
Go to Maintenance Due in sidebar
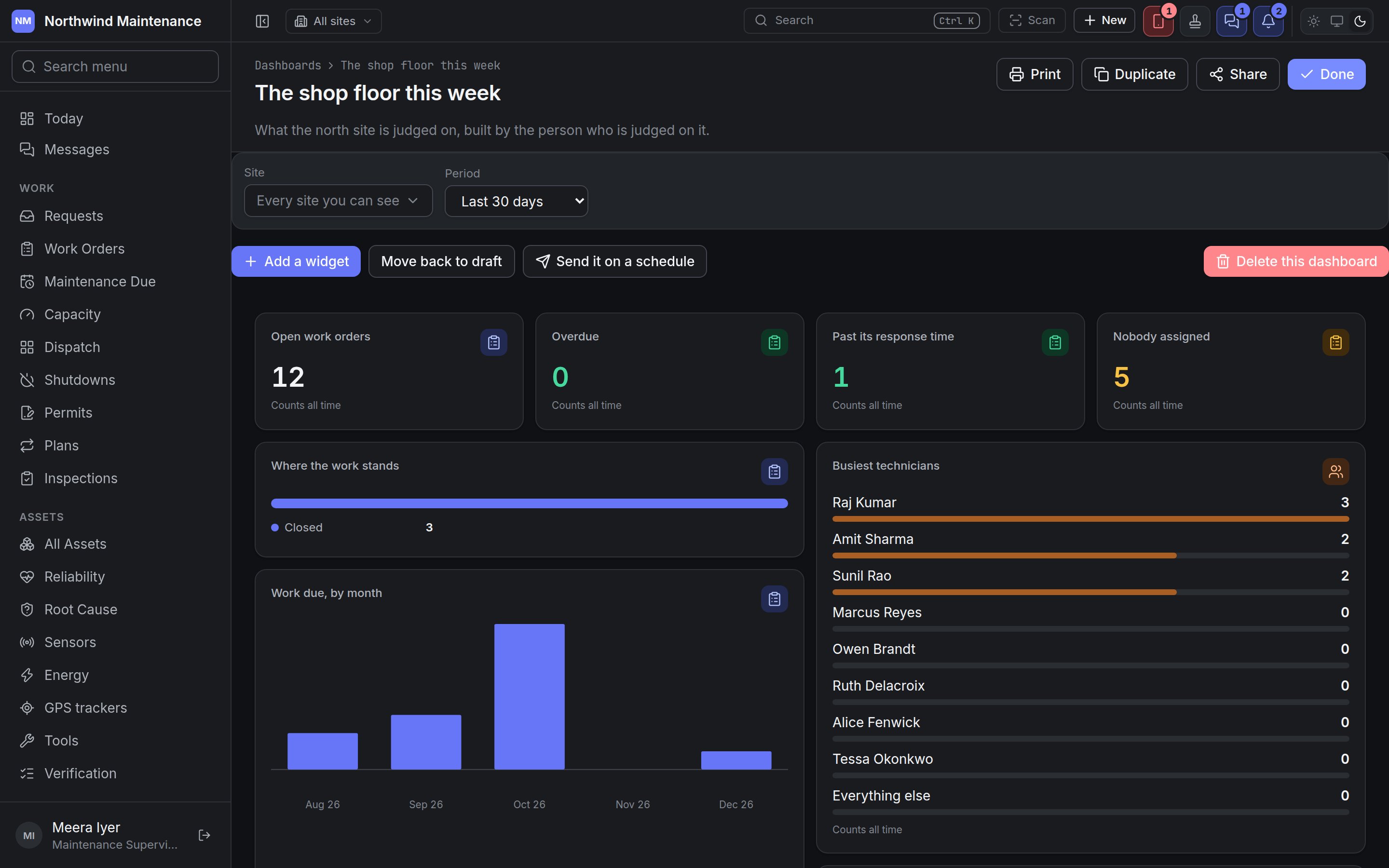pyautogui.click(x=115, y=281)
